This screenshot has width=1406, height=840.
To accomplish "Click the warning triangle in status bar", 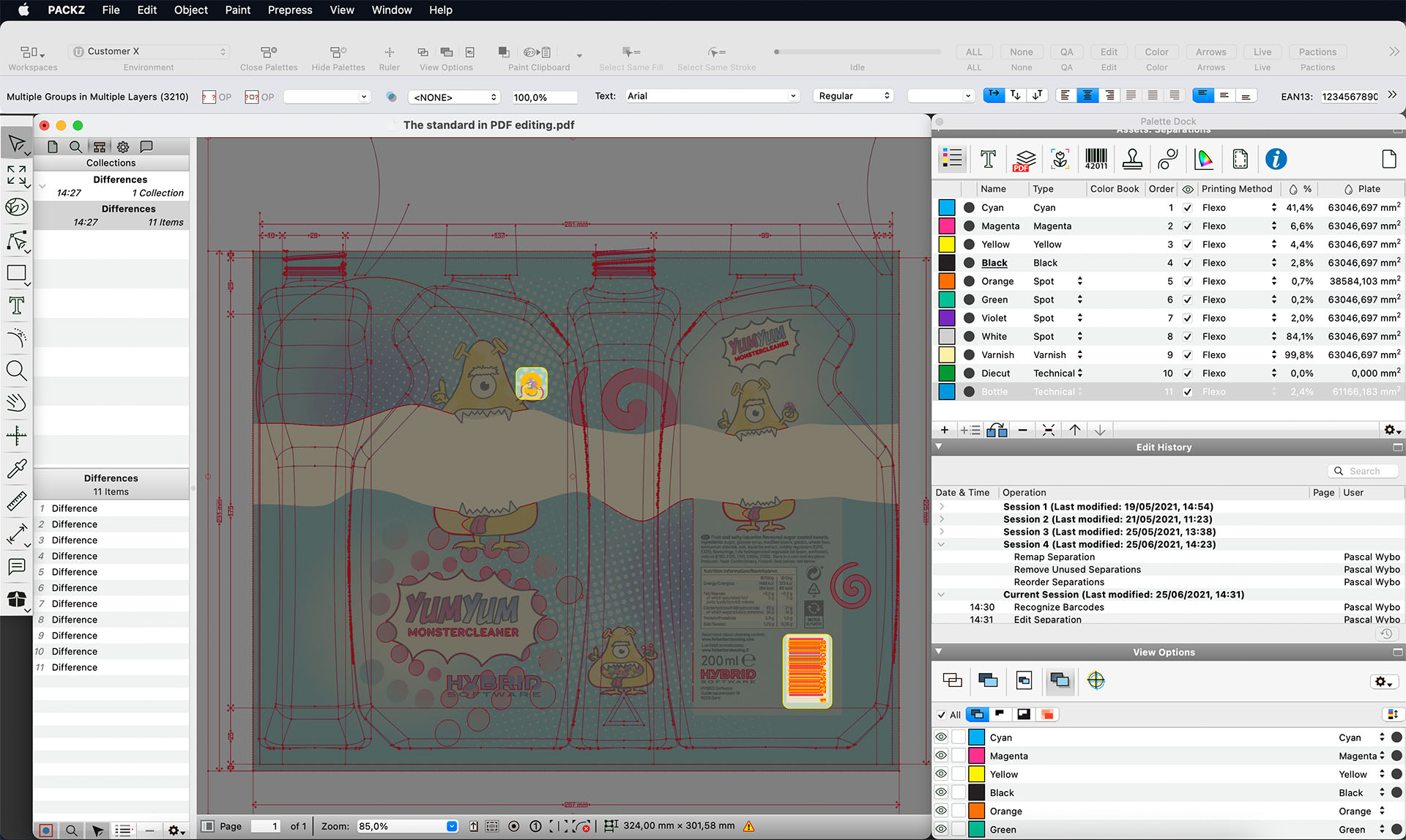I will (x=748, y=826).
